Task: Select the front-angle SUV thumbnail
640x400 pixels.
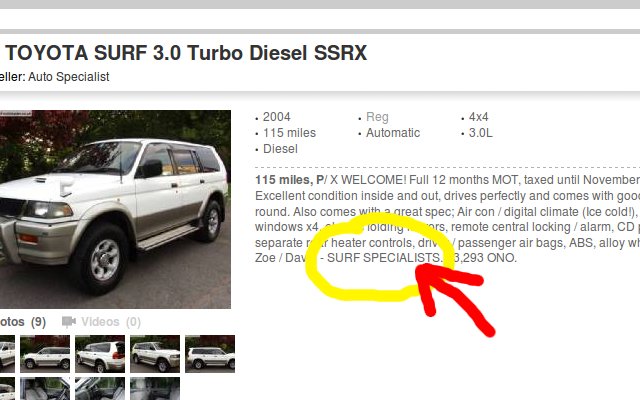Action: click(155, 354)
